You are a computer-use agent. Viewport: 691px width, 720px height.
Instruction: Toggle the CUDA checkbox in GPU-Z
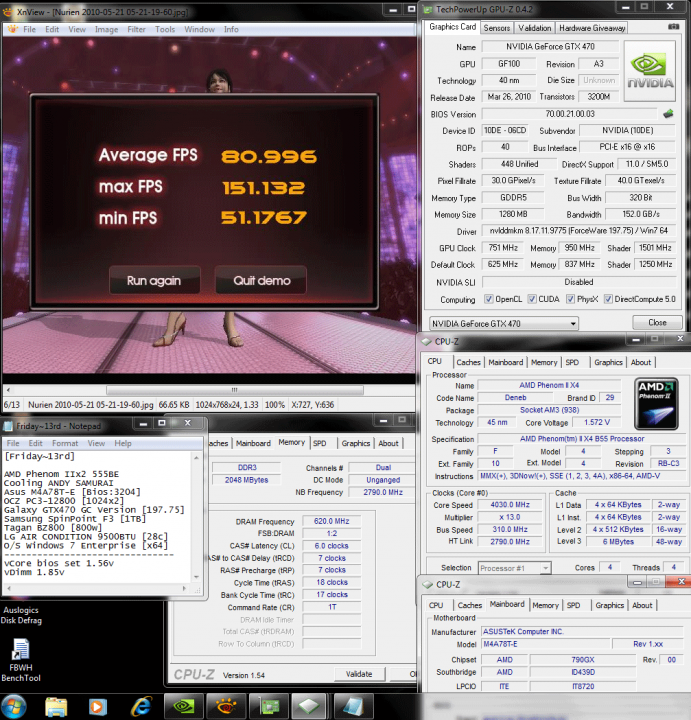(x=532, y=299)
